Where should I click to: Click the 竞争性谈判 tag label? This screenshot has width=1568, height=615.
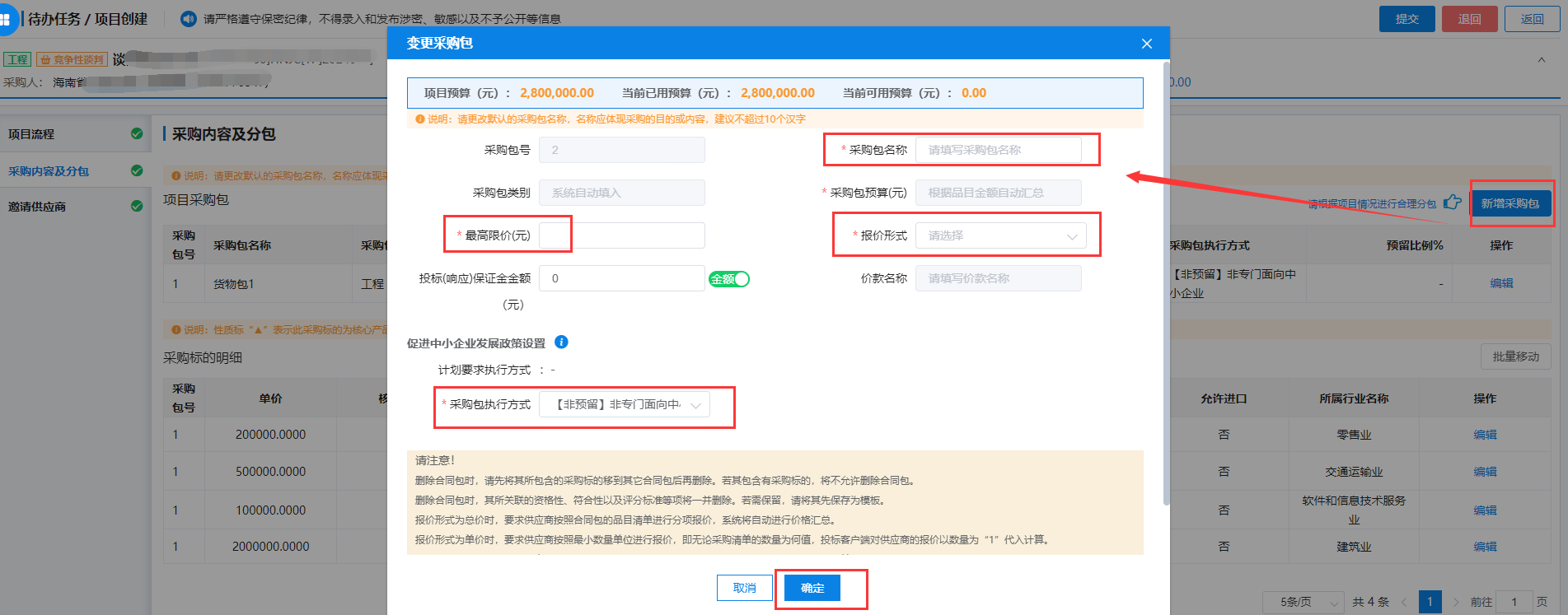click(x=73, y=60)
